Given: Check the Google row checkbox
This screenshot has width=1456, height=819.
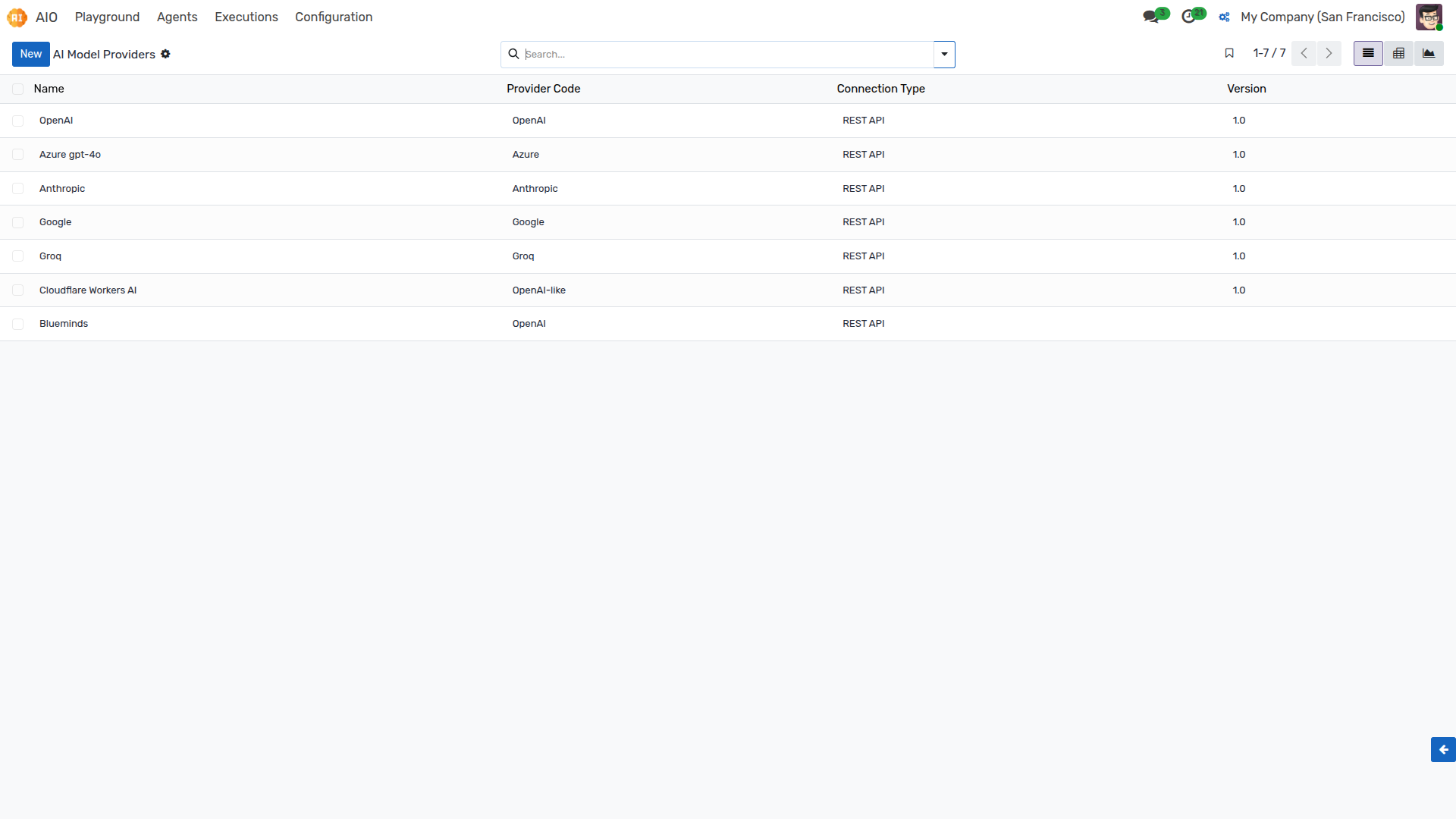Looking at the screenshot, I should click(17, 222).
